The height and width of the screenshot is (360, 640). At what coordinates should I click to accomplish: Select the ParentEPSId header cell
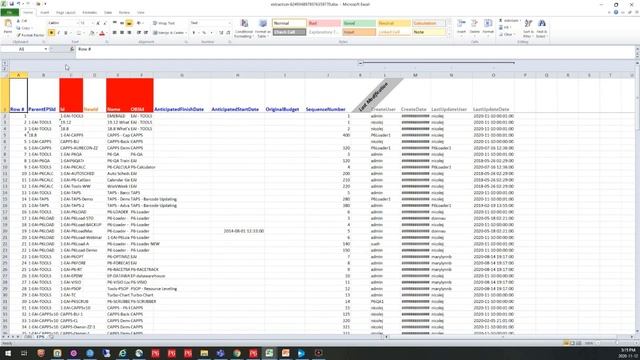point(43,95)
